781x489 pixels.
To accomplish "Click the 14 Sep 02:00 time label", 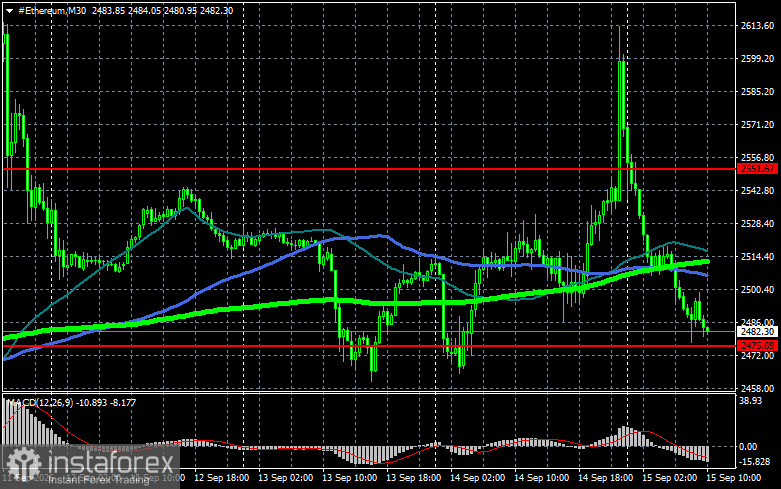I will 477,478.
